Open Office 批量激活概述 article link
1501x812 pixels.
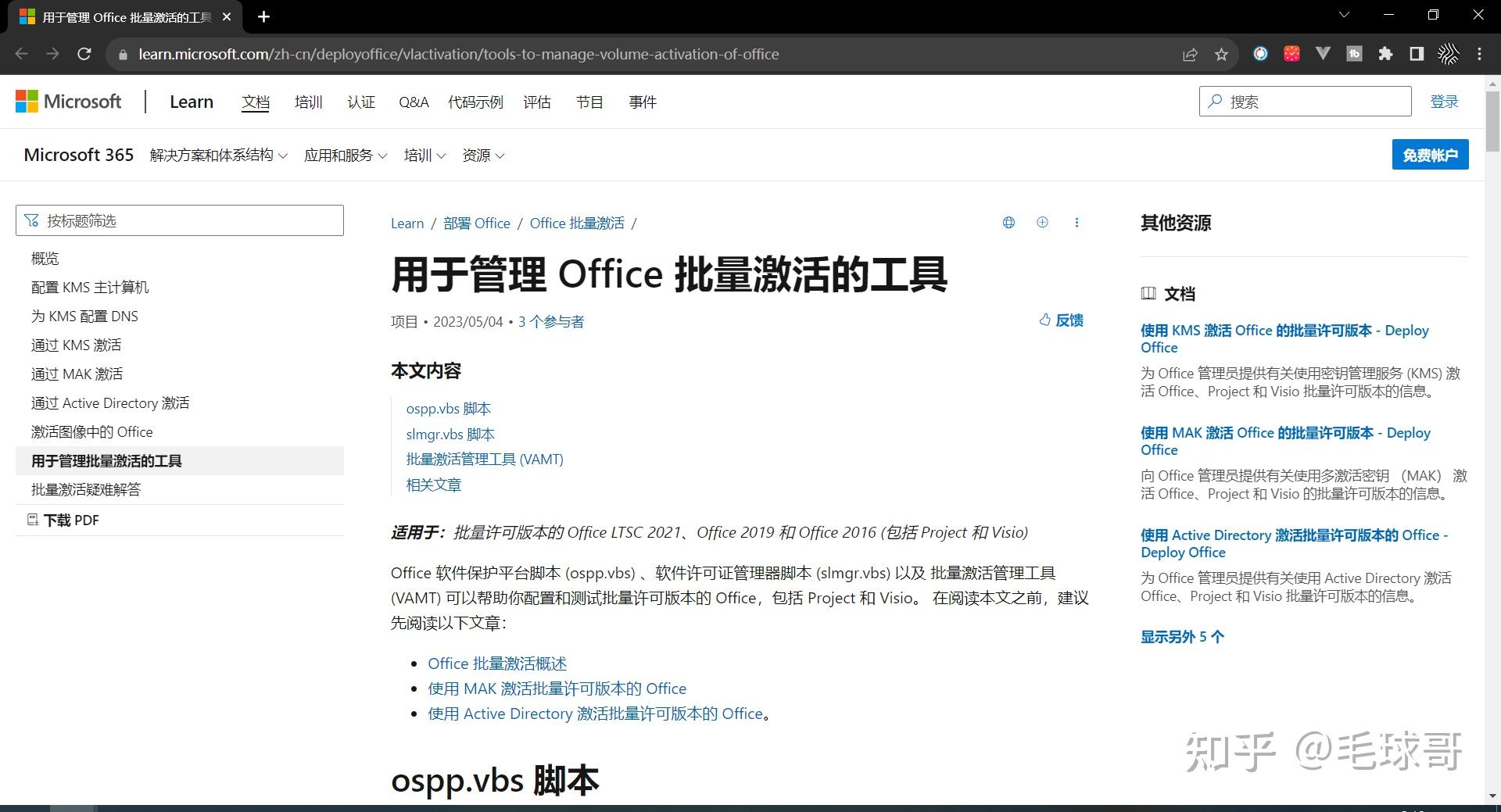[x=497, y=664]
